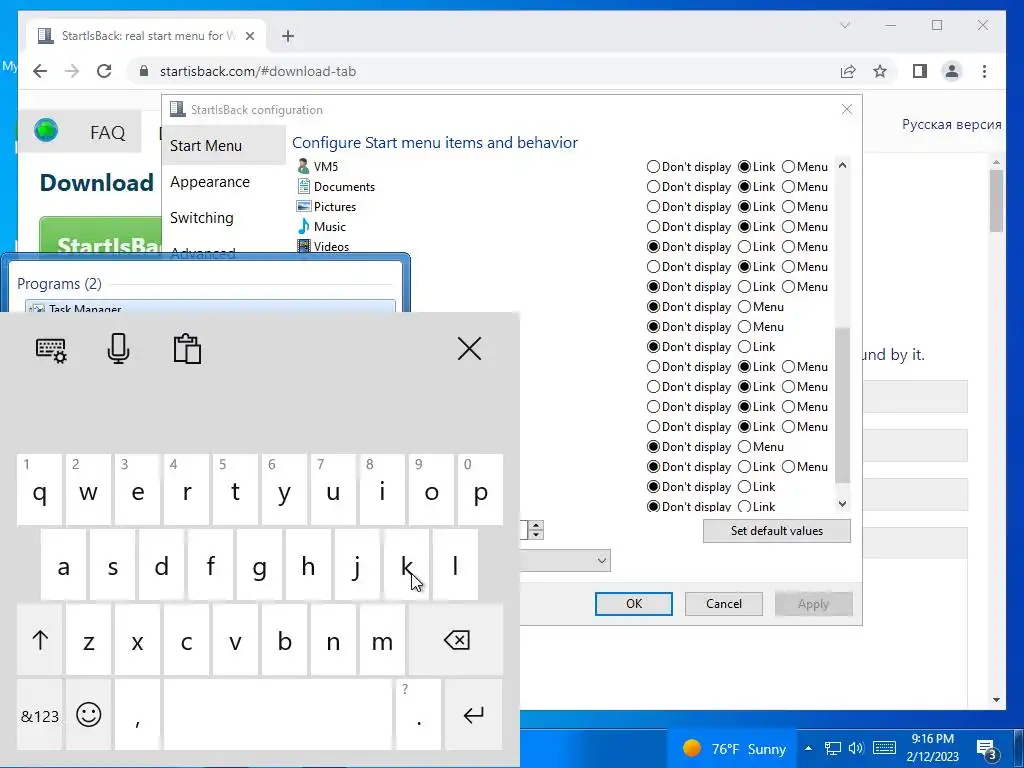
Task: Click the Videos film icon
Action: [x=303, y=246]
